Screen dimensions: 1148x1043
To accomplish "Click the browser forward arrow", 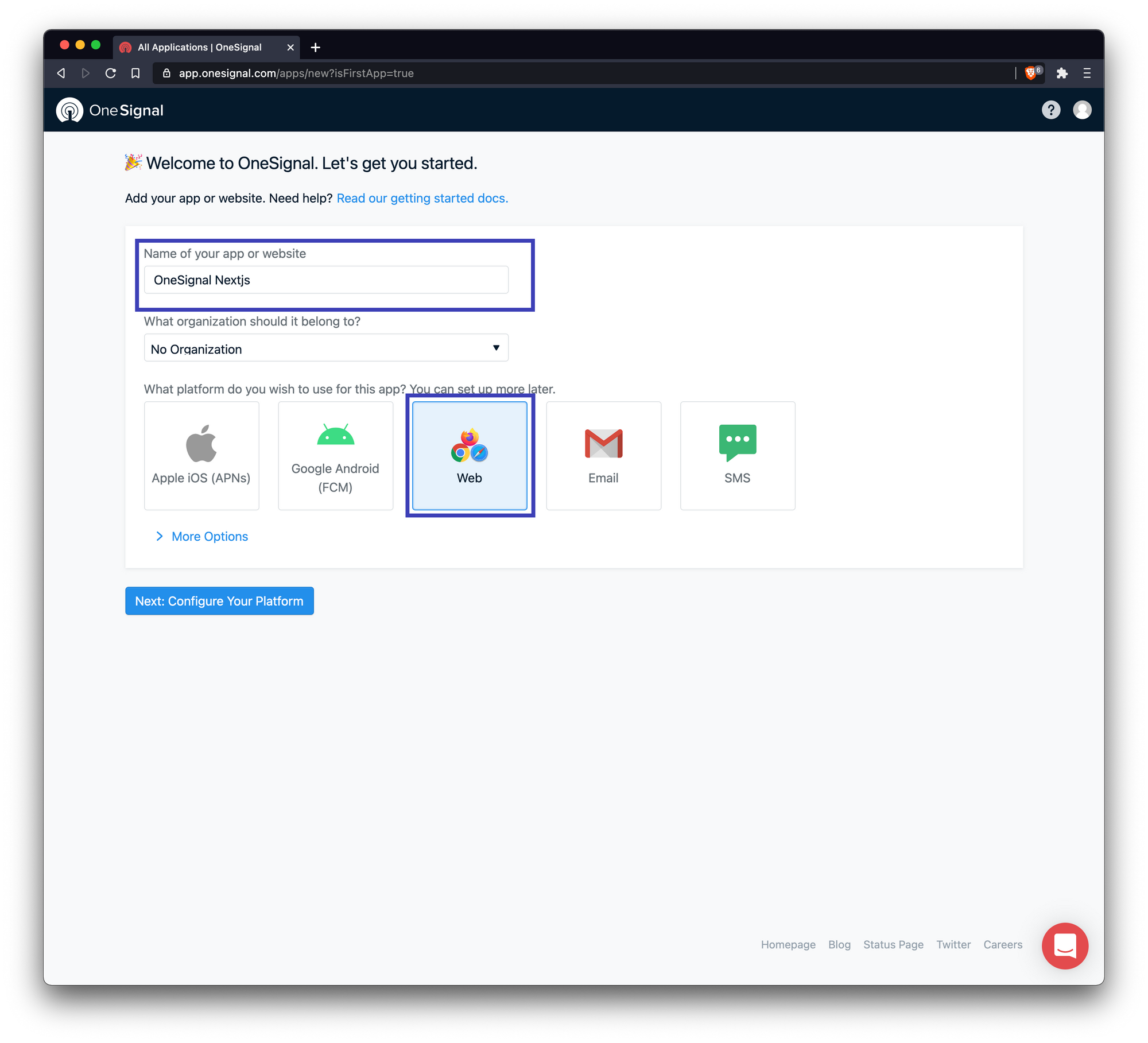I will [x=86, y=73].
